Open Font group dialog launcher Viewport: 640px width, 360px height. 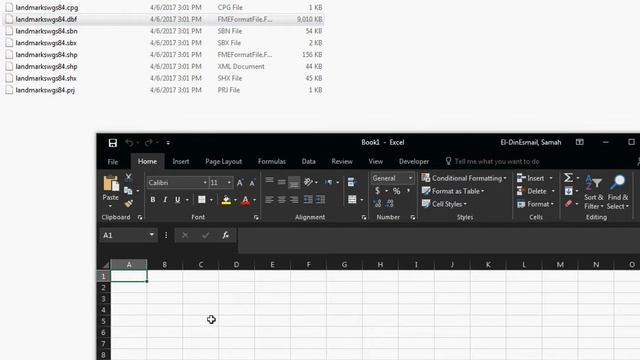[x=256, y=218]
